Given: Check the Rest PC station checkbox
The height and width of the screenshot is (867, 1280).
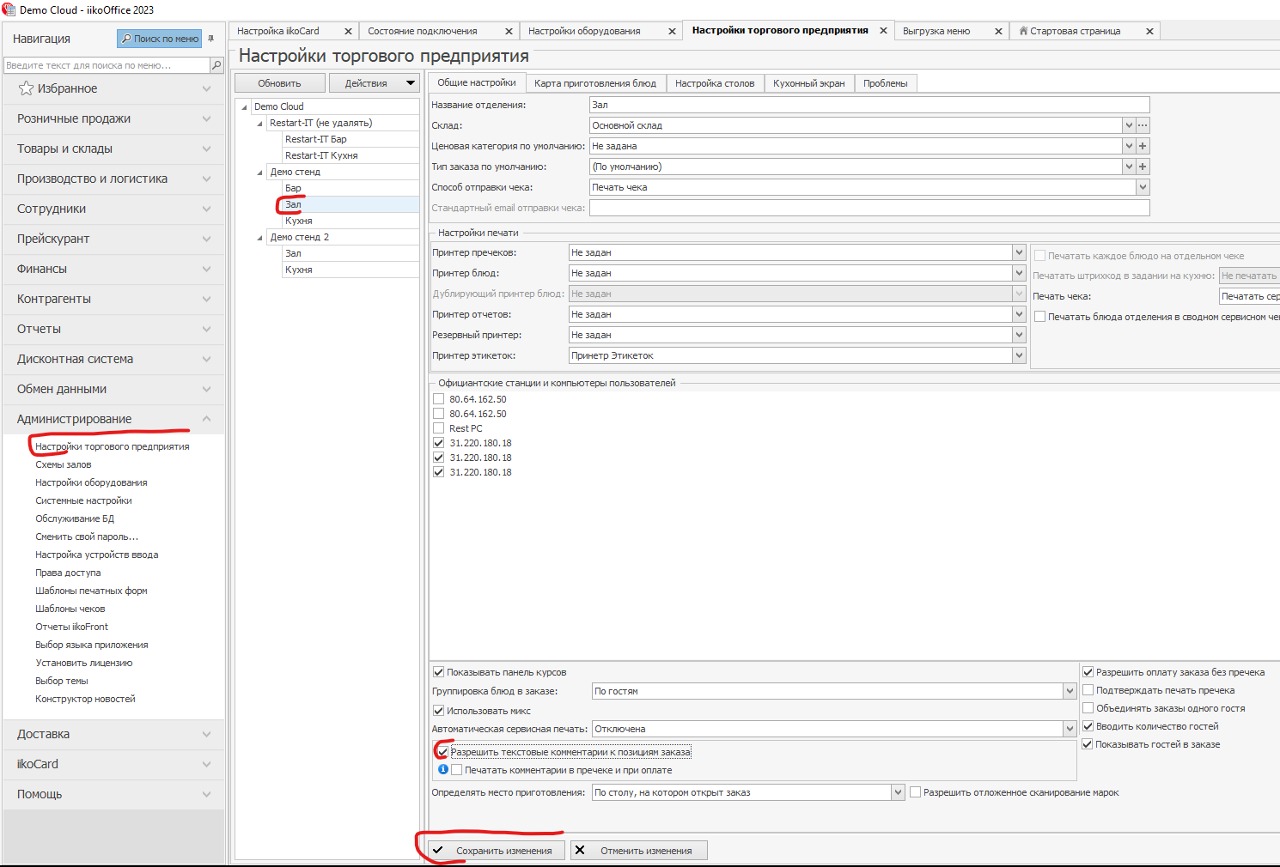Looking at the screenshot, I should pyautogui.click(x=438, y=428).
